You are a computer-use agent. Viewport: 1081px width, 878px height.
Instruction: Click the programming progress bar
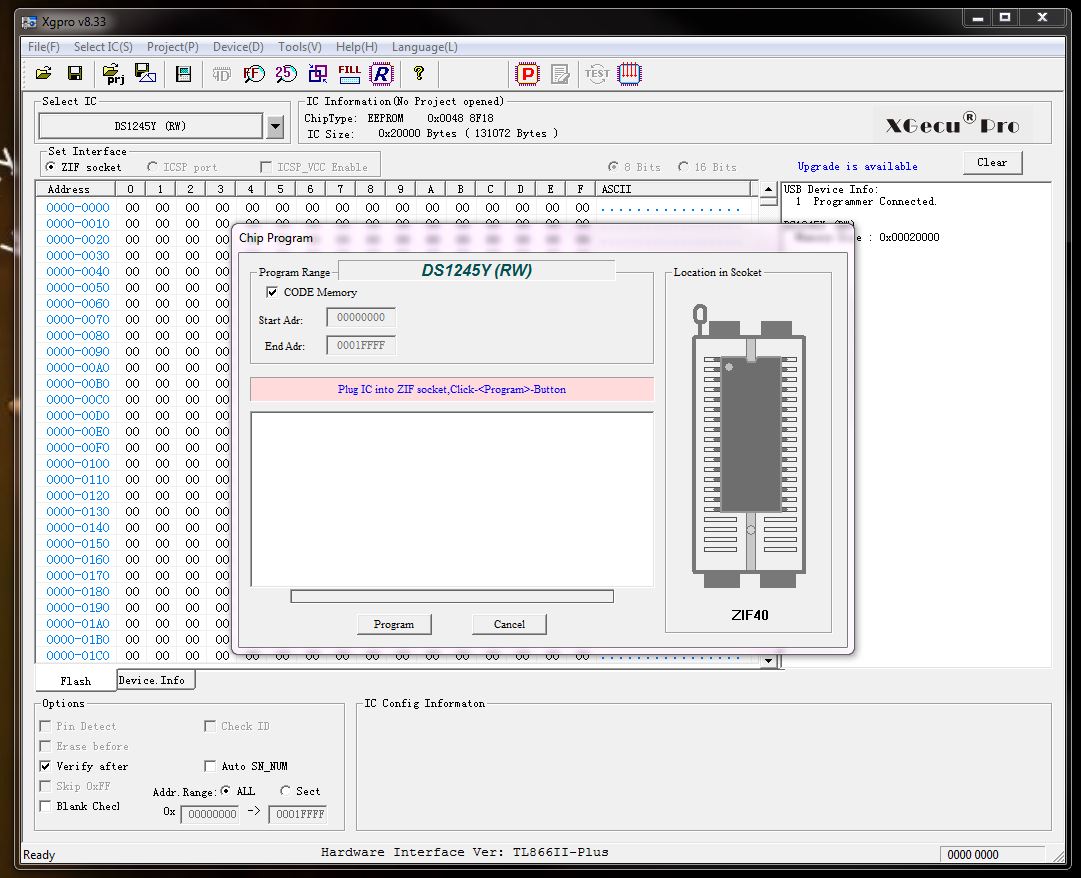tap(452, 596)
